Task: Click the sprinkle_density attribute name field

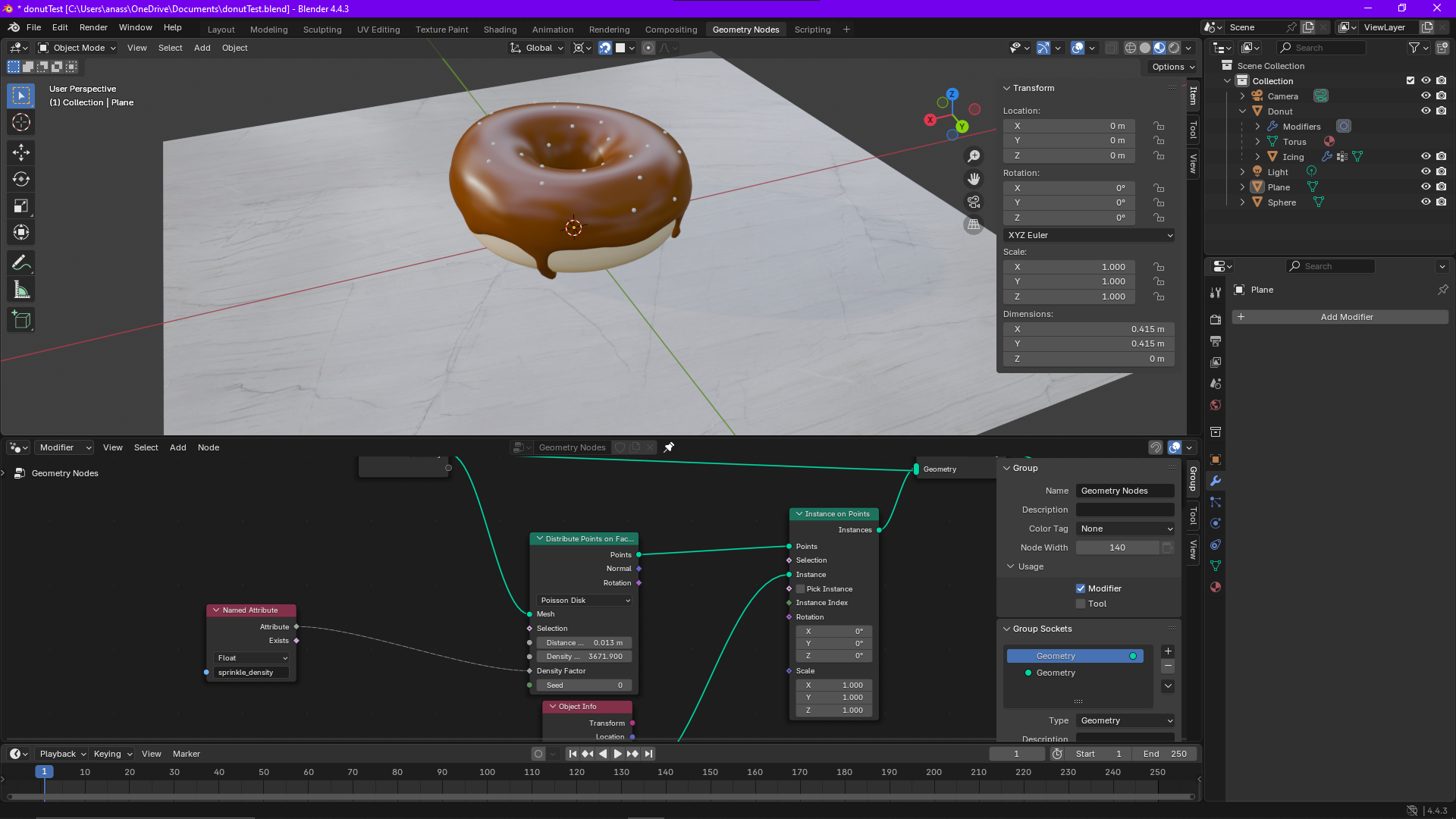Action: tap(252, 673)
